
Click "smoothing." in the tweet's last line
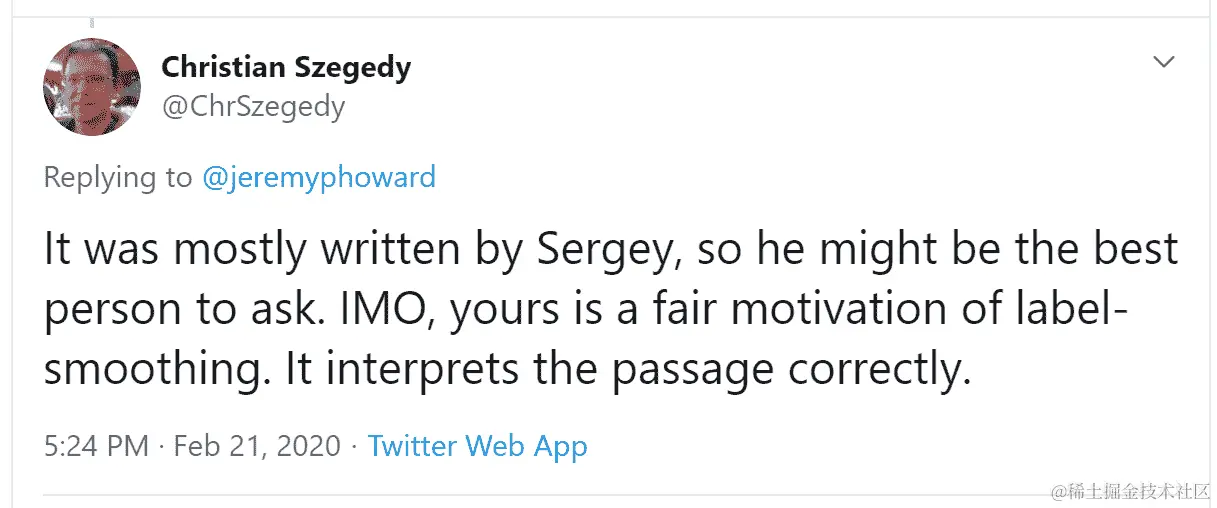(158, 370)
